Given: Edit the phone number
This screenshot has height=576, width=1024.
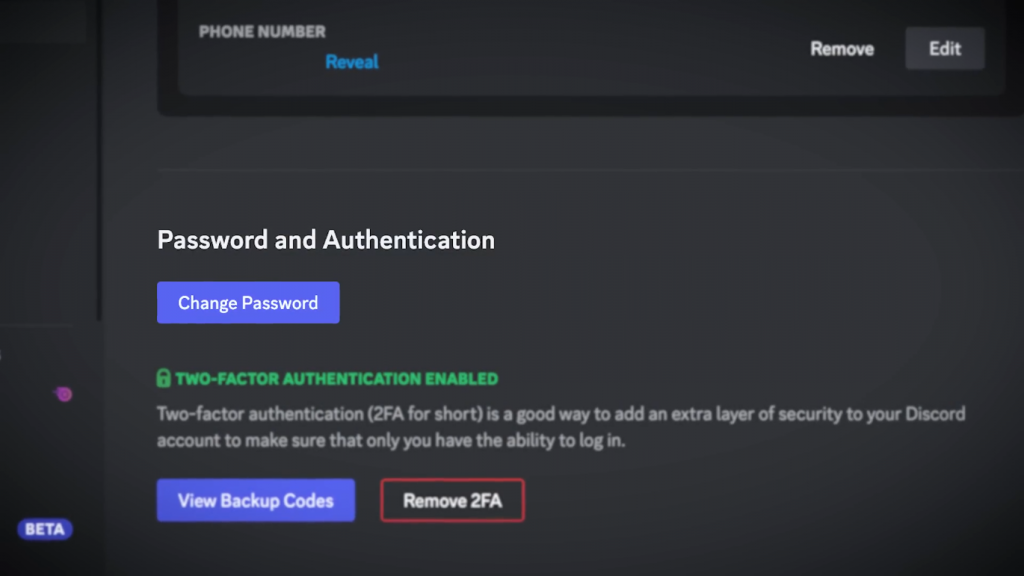Looking at the screenshot, I should click(944, 48).
